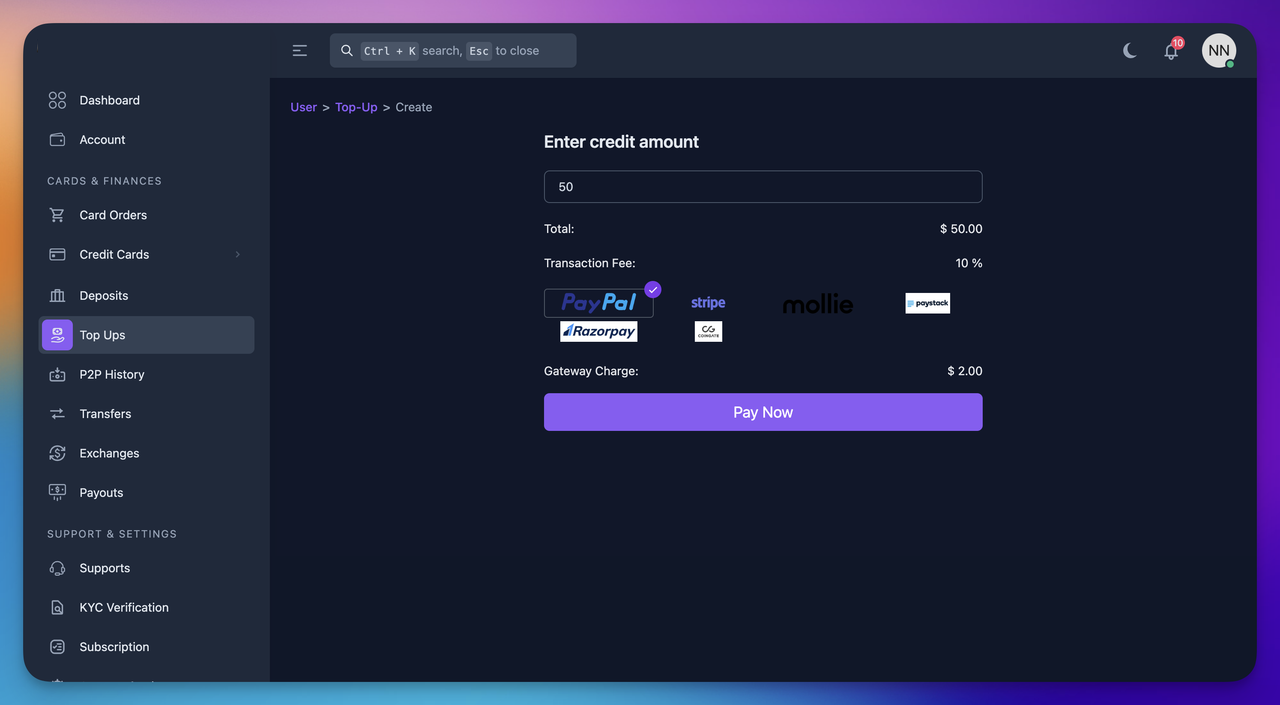
Task: Click the Subscription checklist icon
Action: pyautogui.click(x=57, y=647)
